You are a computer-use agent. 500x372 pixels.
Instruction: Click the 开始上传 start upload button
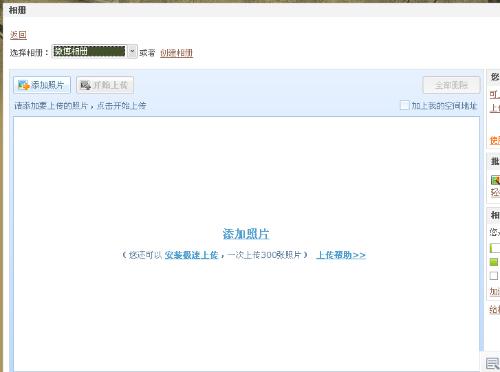[x=105, y=85]
